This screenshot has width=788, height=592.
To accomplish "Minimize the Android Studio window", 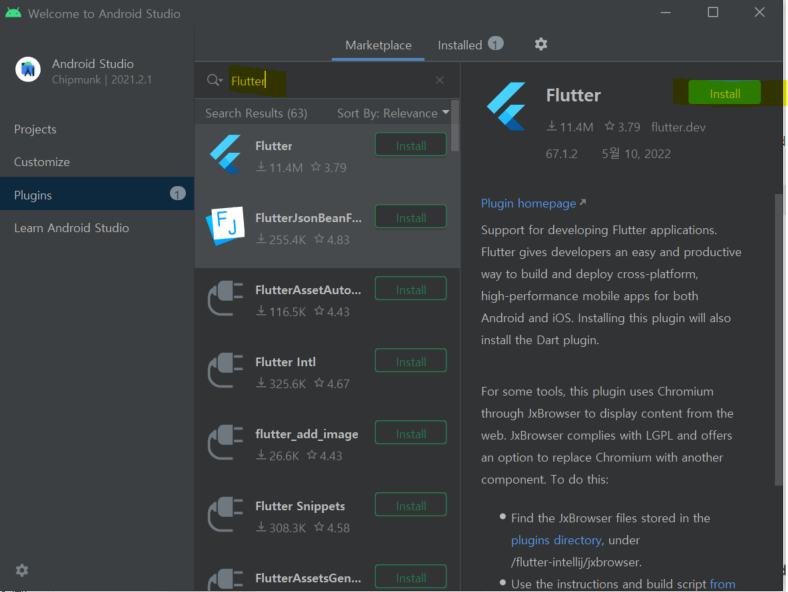I will (x=665, y=13).
